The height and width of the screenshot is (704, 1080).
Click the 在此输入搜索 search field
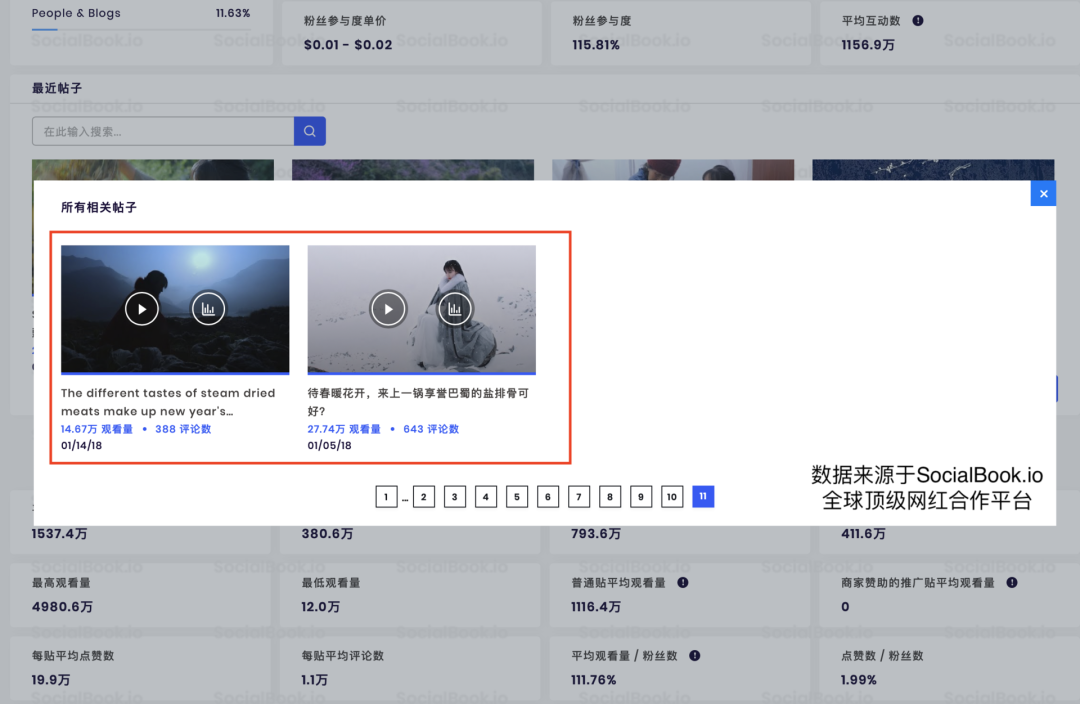160,131
